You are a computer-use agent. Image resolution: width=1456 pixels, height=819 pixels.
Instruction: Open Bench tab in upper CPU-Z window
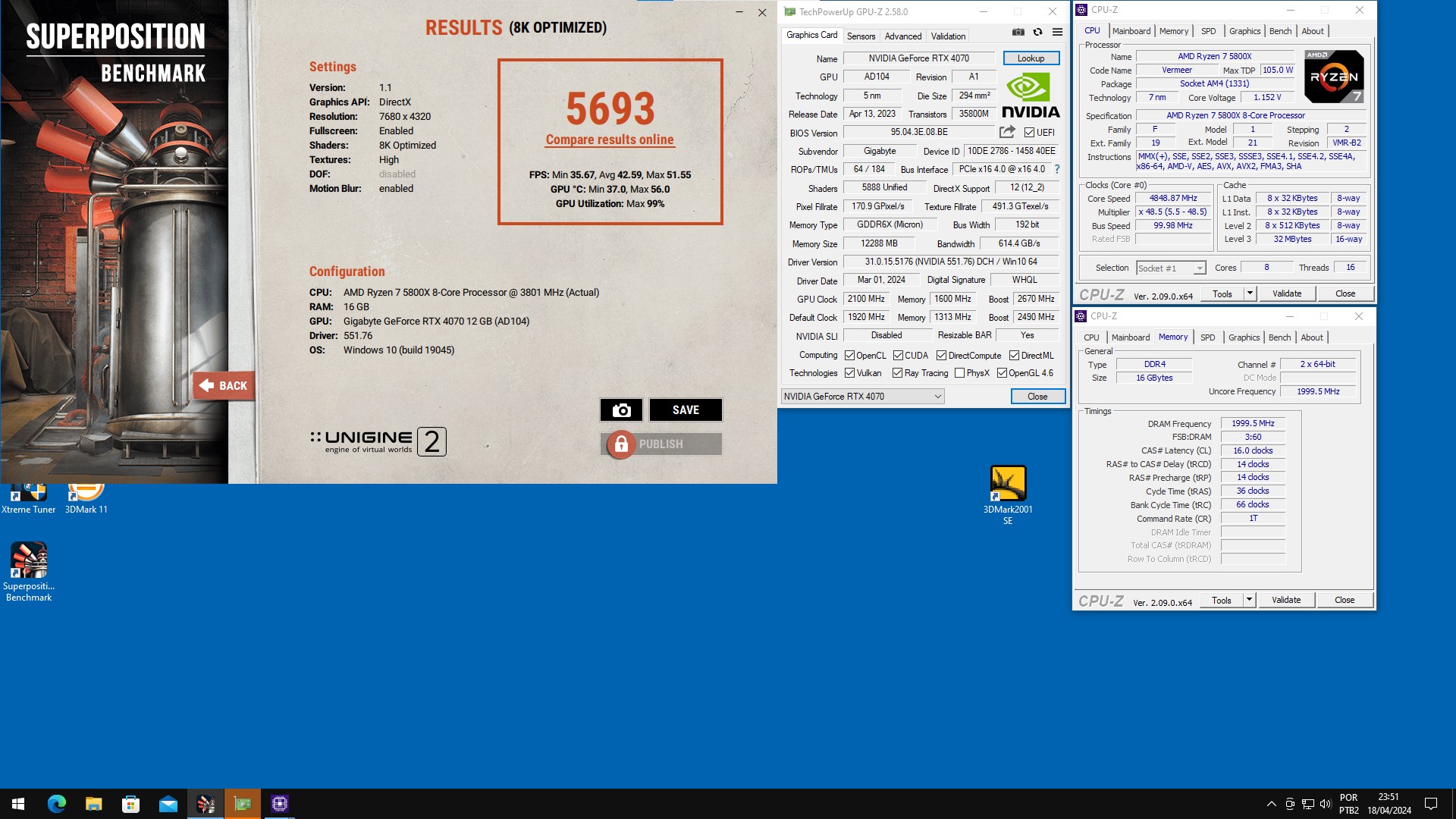pos(1280,31)
